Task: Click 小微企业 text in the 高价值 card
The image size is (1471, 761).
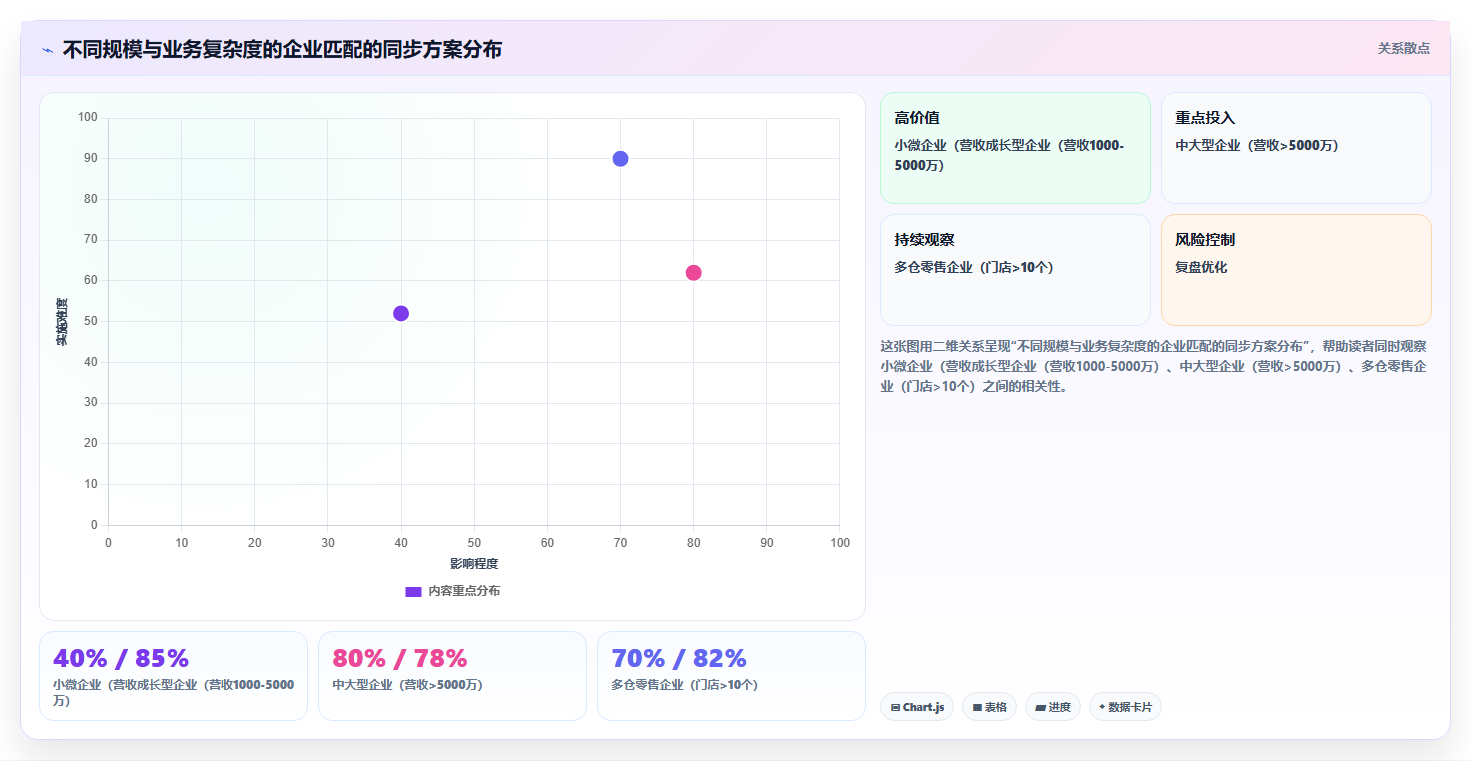Action: click(1009, 155)
